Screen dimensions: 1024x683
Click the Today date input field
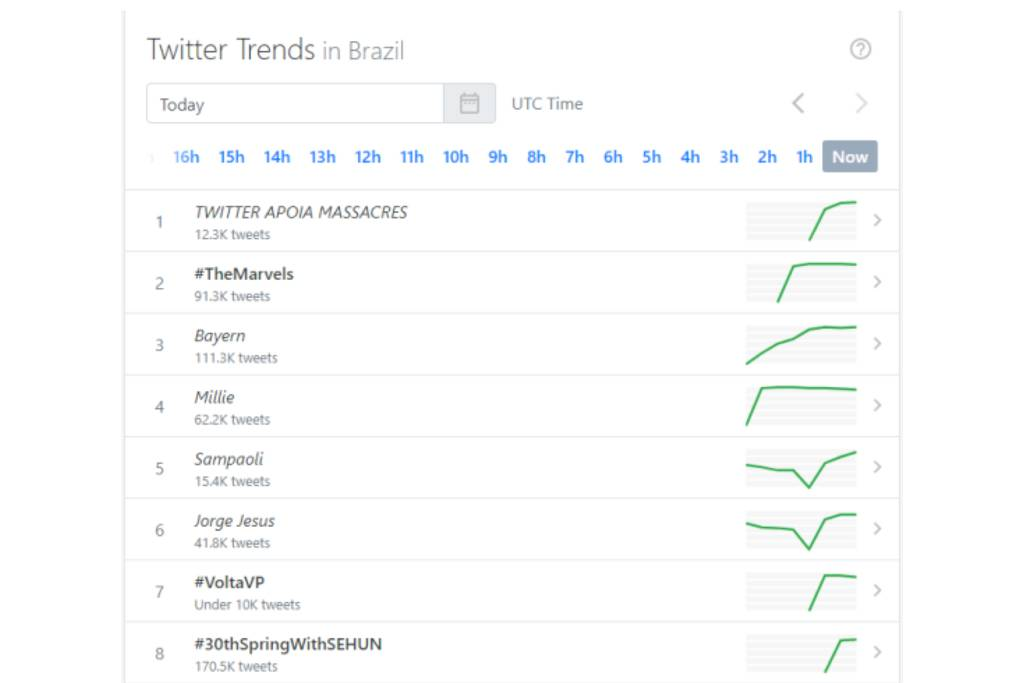click(295, 104)
